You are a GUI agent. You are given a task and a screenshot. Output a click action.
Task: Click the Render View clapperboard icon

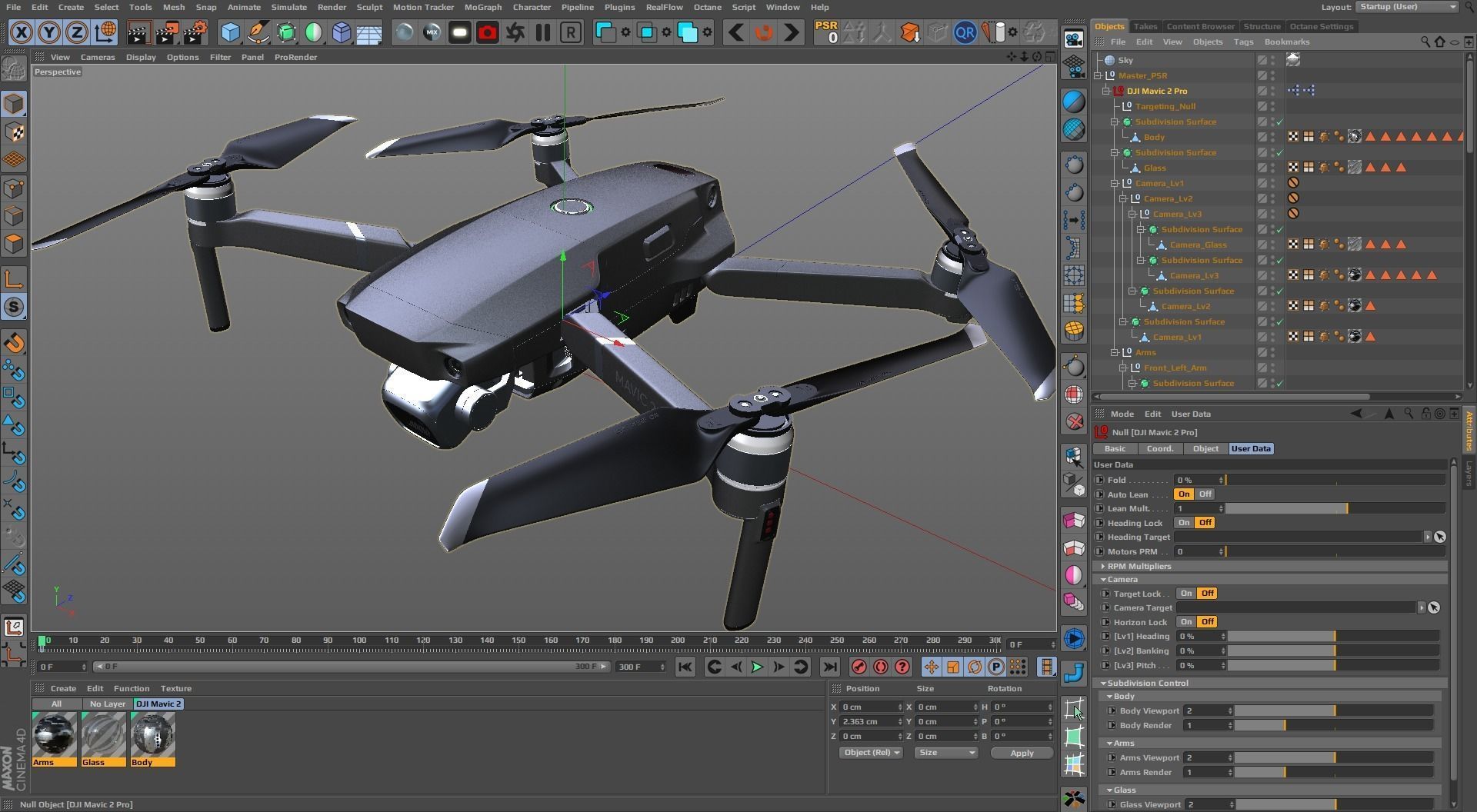coord(138,32)
